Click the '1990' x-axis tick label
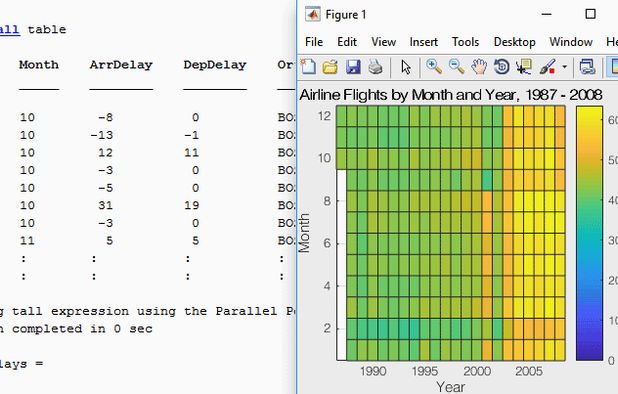The image size is (618, 394). [373, 371]
